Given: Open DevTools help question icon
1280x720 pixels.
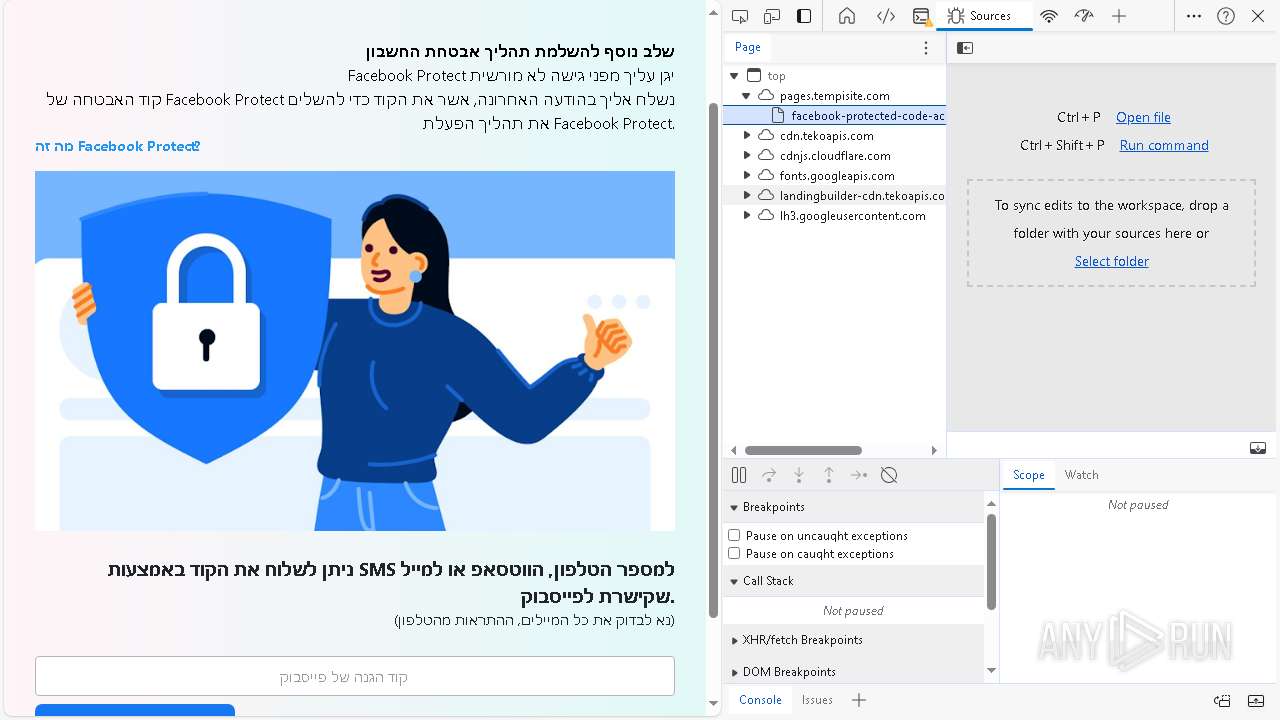Looking at the screenshot, I should coord(1226,16).
